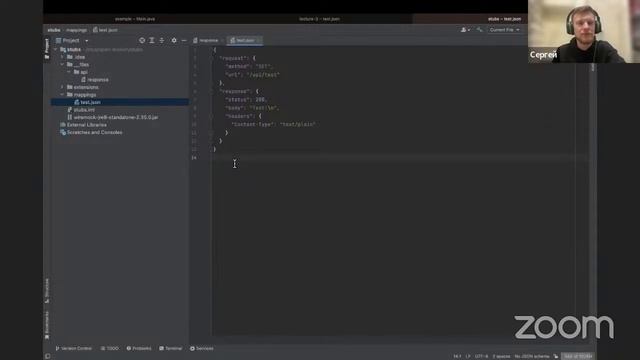
Task: Collapse the api folder
Action: click(x=69, y=72)
